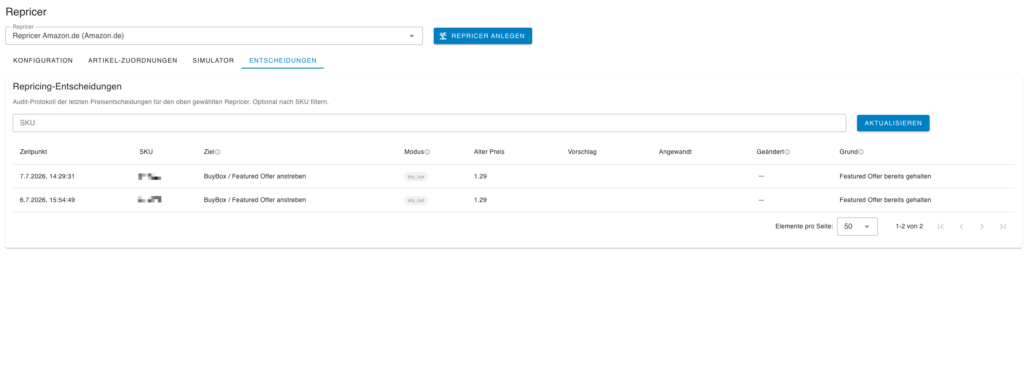This screenshot has width=1024, height=365.
Task: Click the info icon next to Grund
Action: [861, 152]
